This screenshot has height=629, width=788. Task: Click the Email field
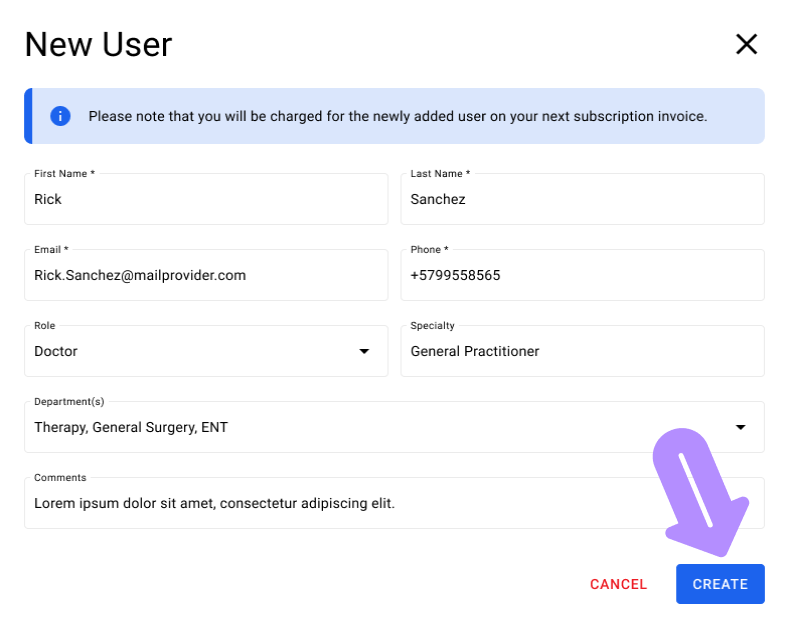coord(206,275)
